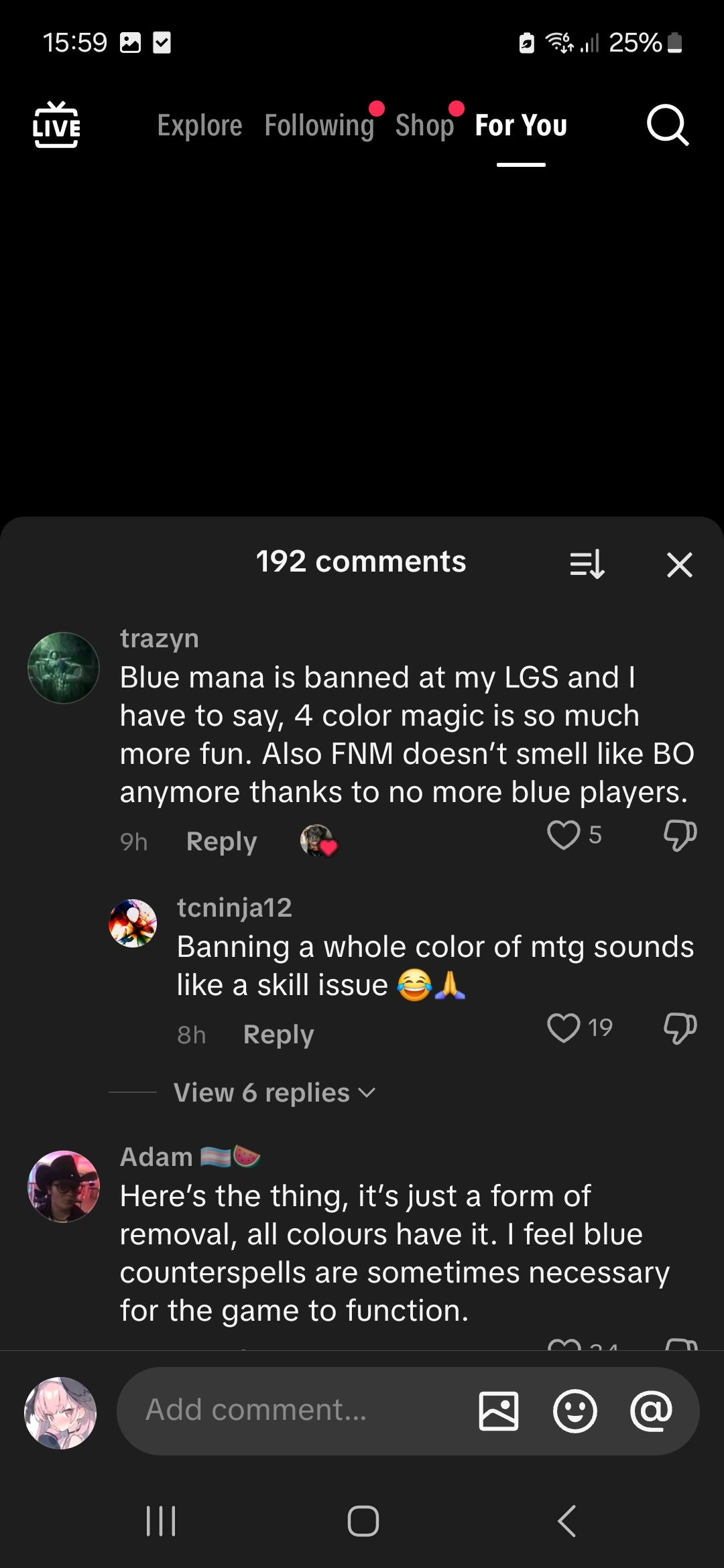724x1568 pixels.
Task: Open the Shop tab
Action: pyautogui.click(x=424, y=125)
